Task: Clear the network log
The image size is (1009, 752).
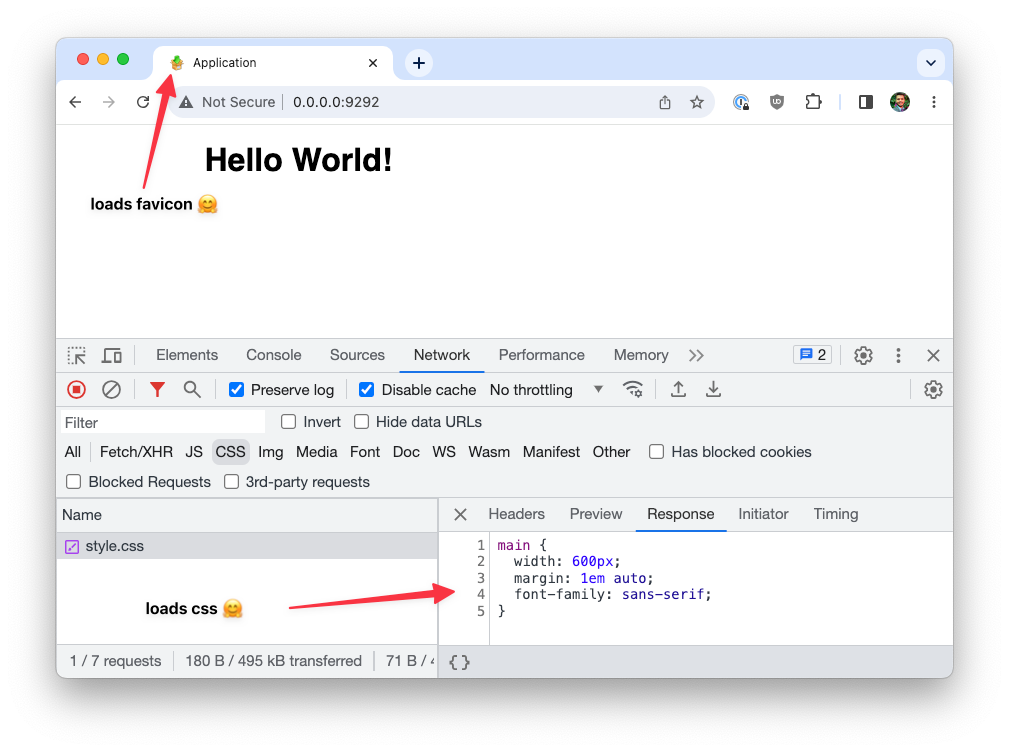Action: (111, 390)
